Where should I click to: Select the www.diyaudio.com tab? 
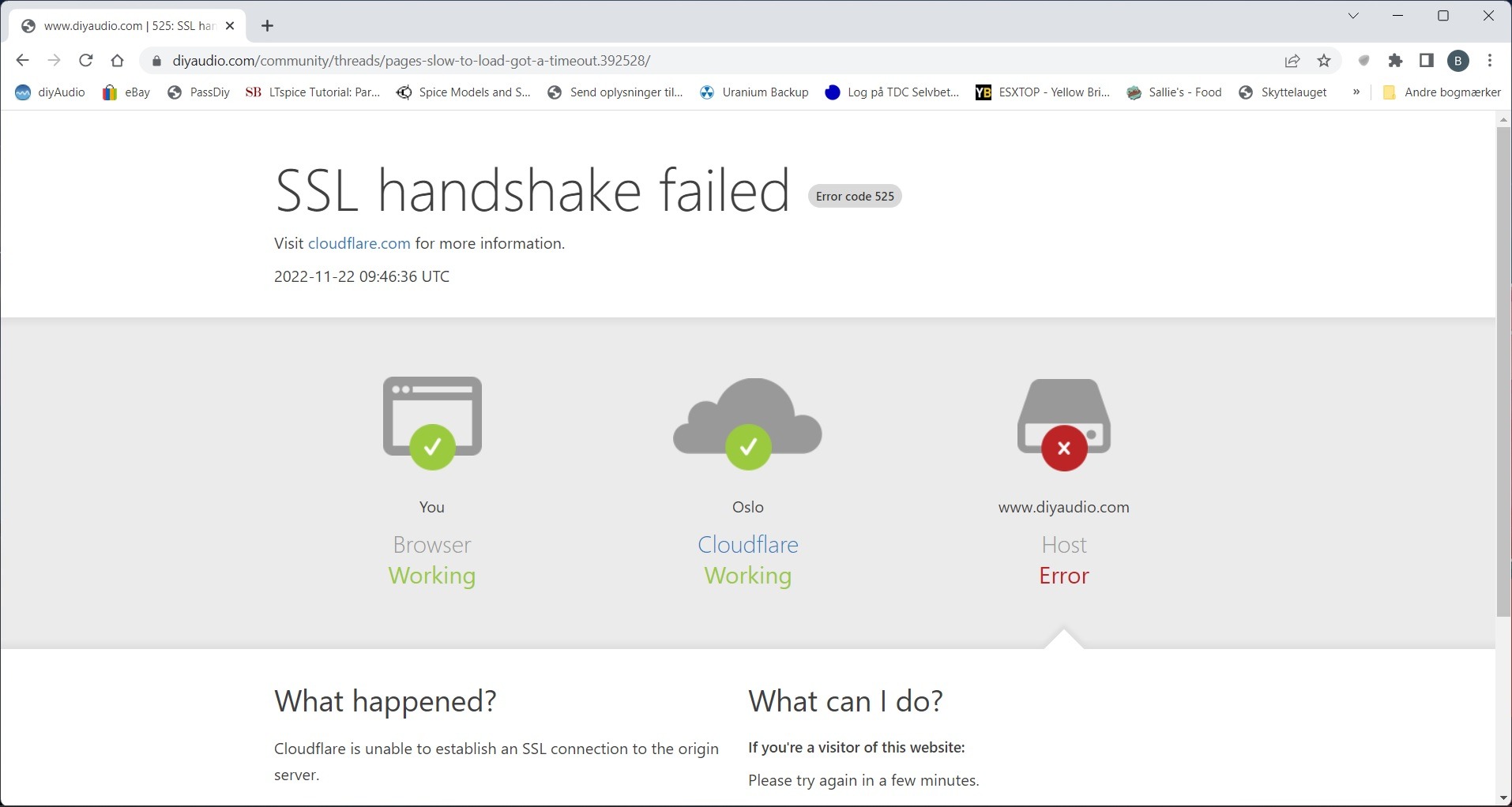(128, 26)
